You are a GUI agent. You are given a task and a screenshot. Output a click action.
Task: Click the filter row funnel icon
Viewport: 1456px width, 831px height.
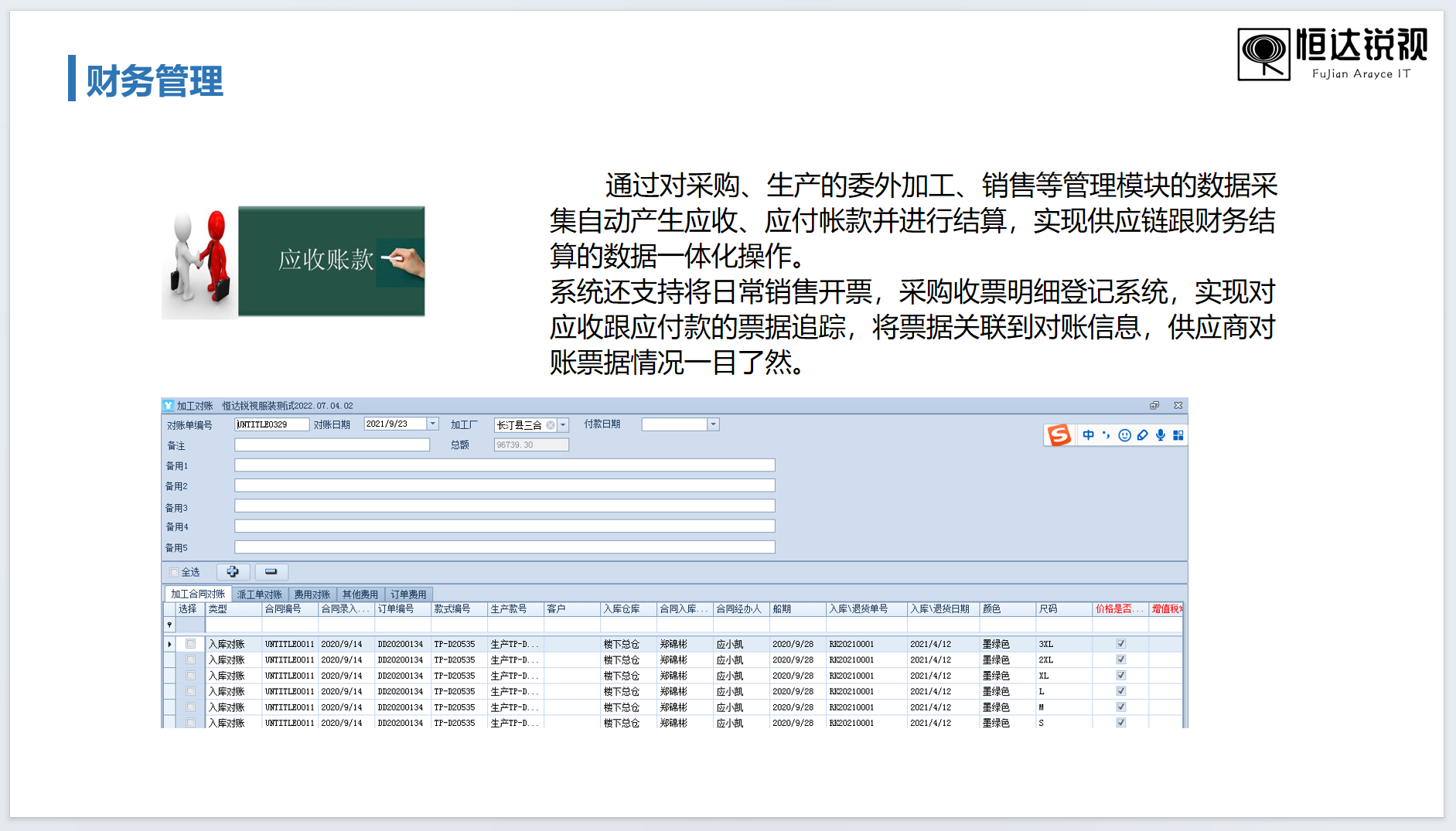coord(169,625)
